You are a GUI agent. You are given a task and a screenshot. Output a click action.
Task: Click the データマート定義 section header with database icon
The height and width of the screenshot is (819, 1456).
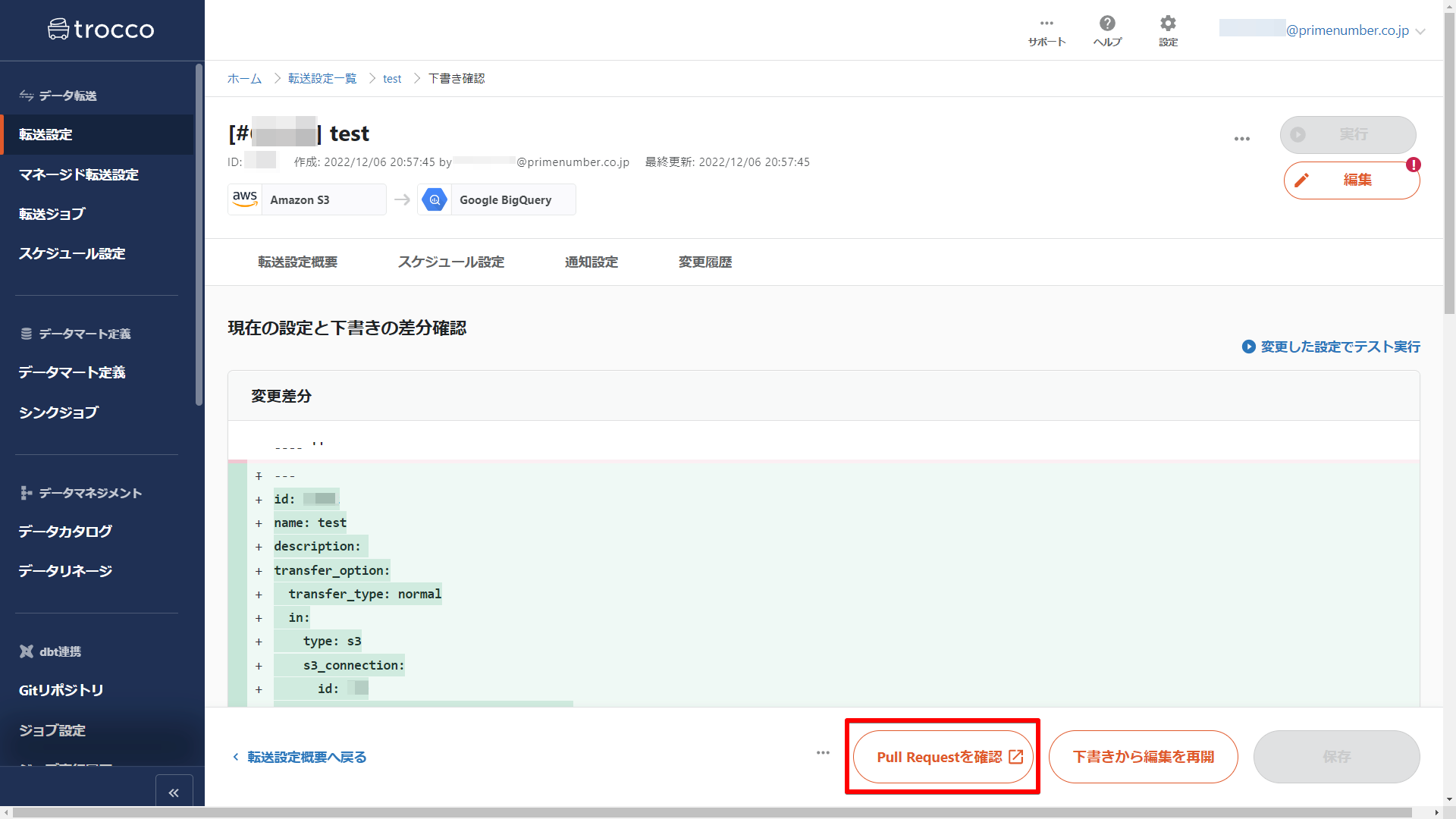(76, 334)
